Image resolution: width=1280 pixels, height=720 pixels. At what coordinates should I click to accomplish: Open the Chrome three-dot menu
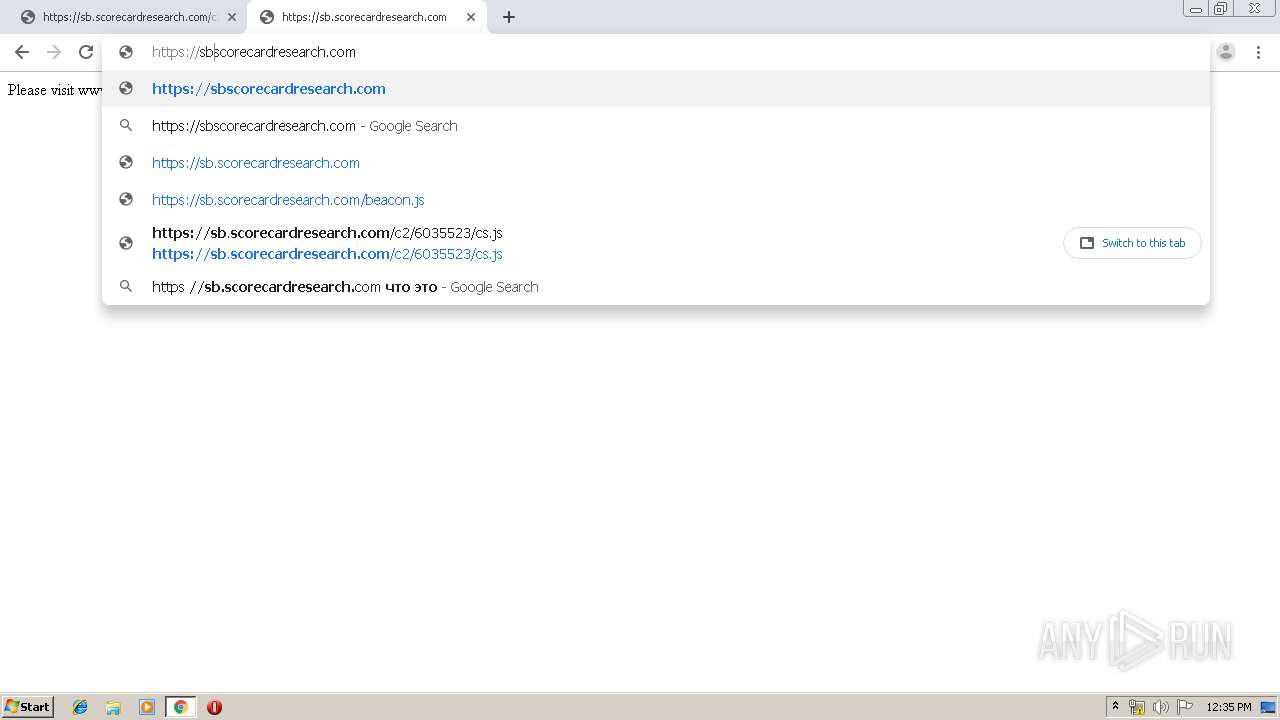point(1258,52)
